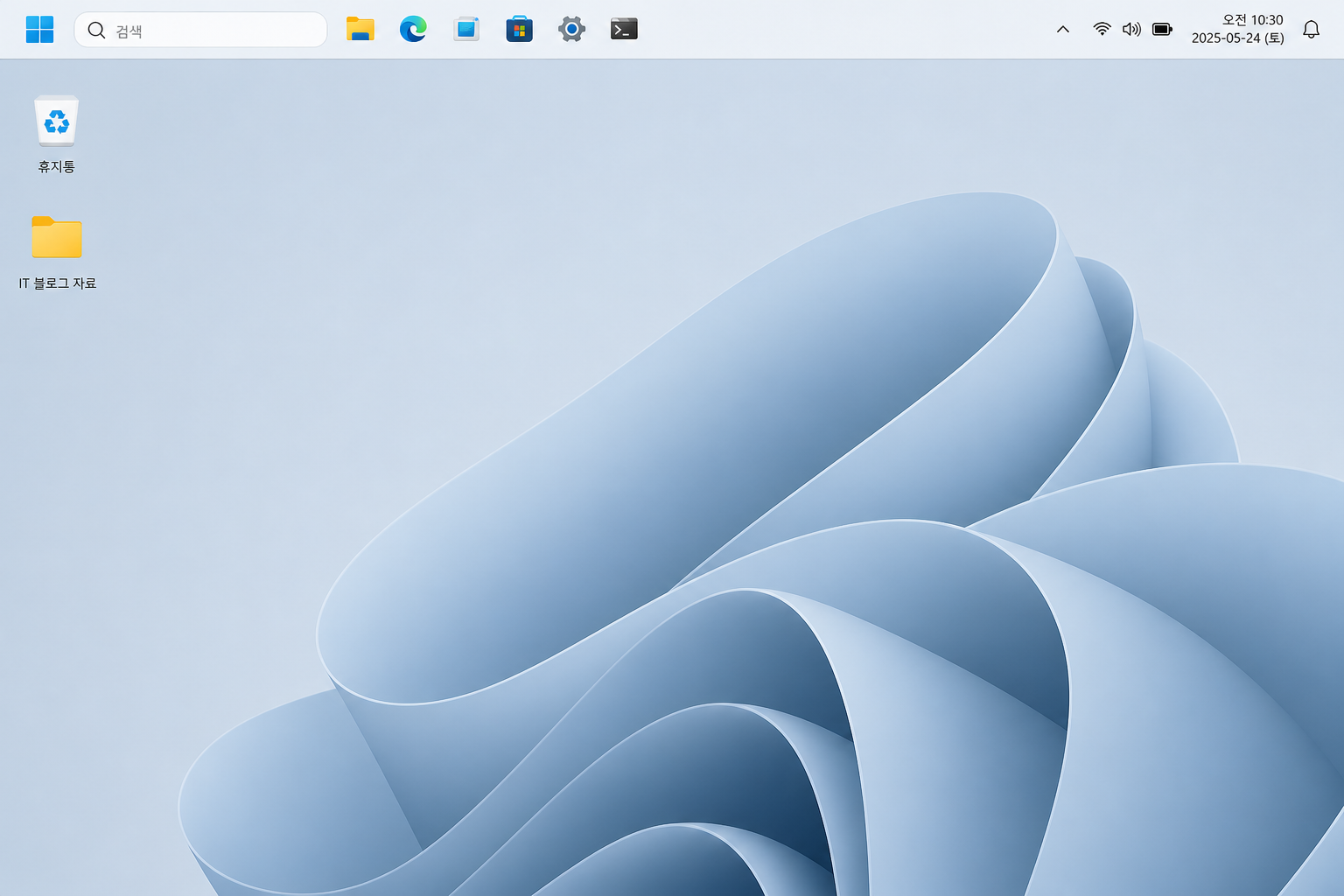The height and width of the screenshot is (896, 1344).
Task: Launch Microsoft Edge from the taskbar
Action: point(413,30)
